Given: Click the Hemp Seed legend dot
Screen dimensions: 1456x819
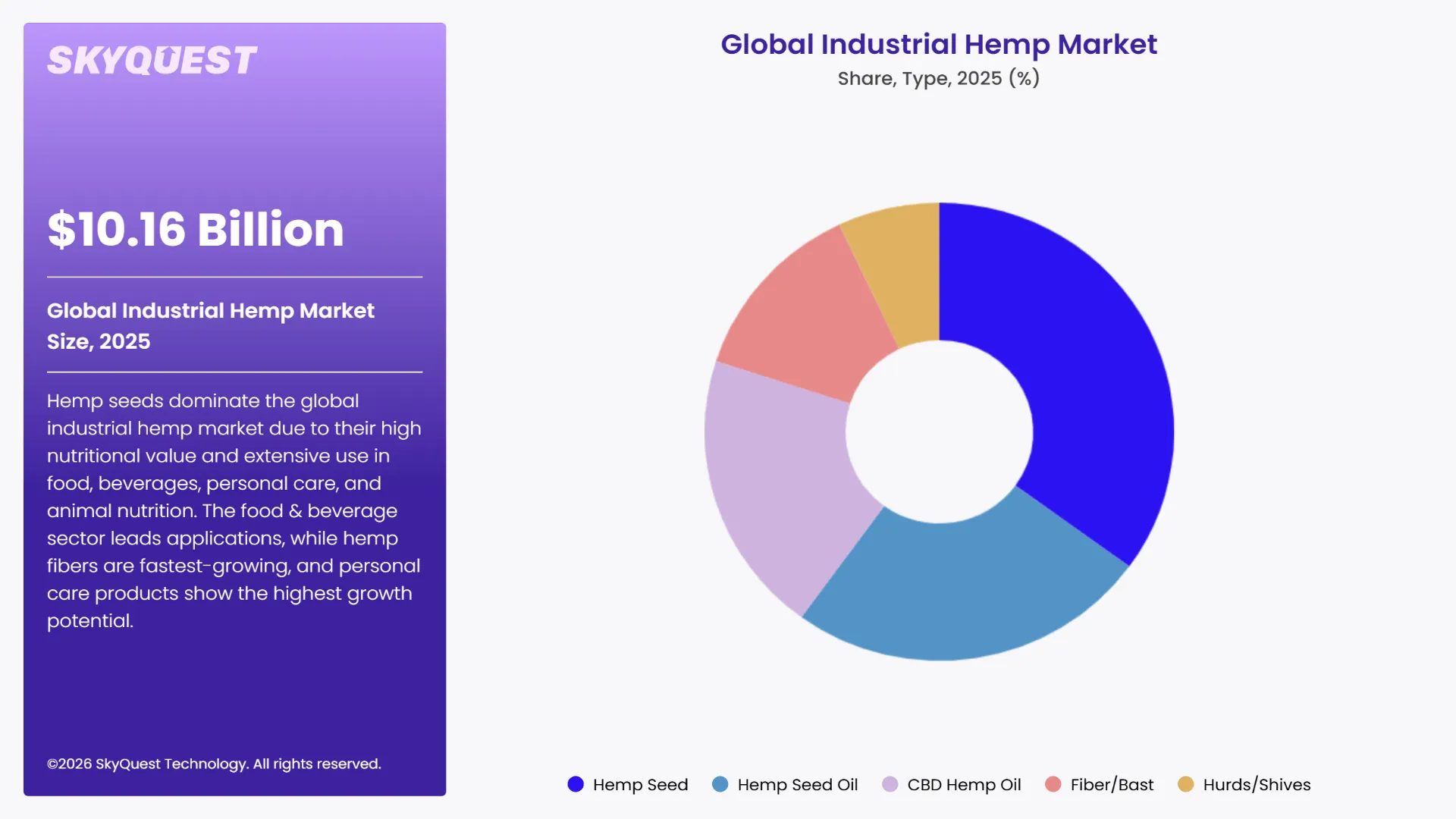Looking at the screenshot, I should click(576, 785).
